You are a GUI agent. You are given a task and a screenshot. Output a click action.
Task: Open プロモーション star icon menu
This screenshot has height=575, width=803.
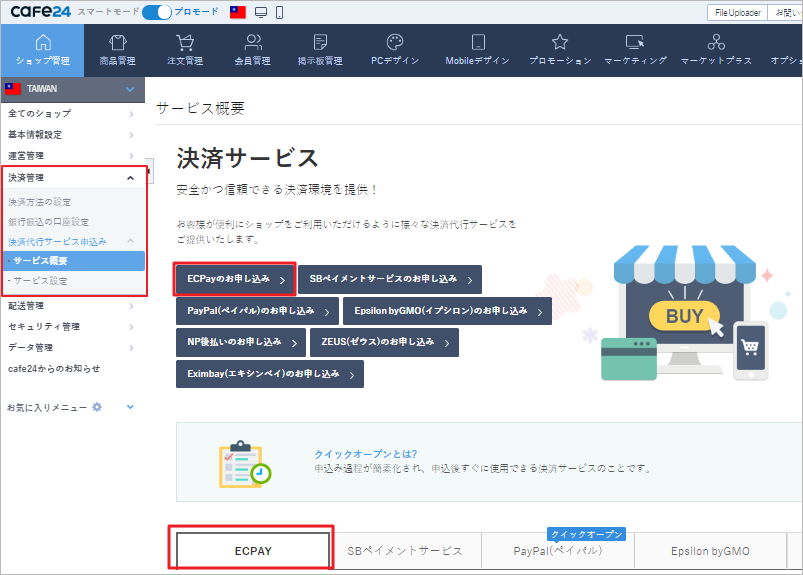coord(560,42)
